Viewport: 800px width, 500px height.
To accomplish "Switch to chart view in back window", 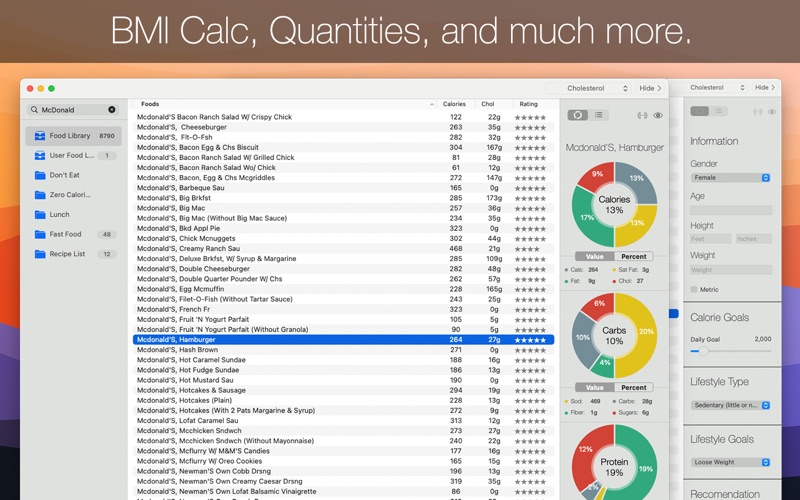I will click(699, 111).
